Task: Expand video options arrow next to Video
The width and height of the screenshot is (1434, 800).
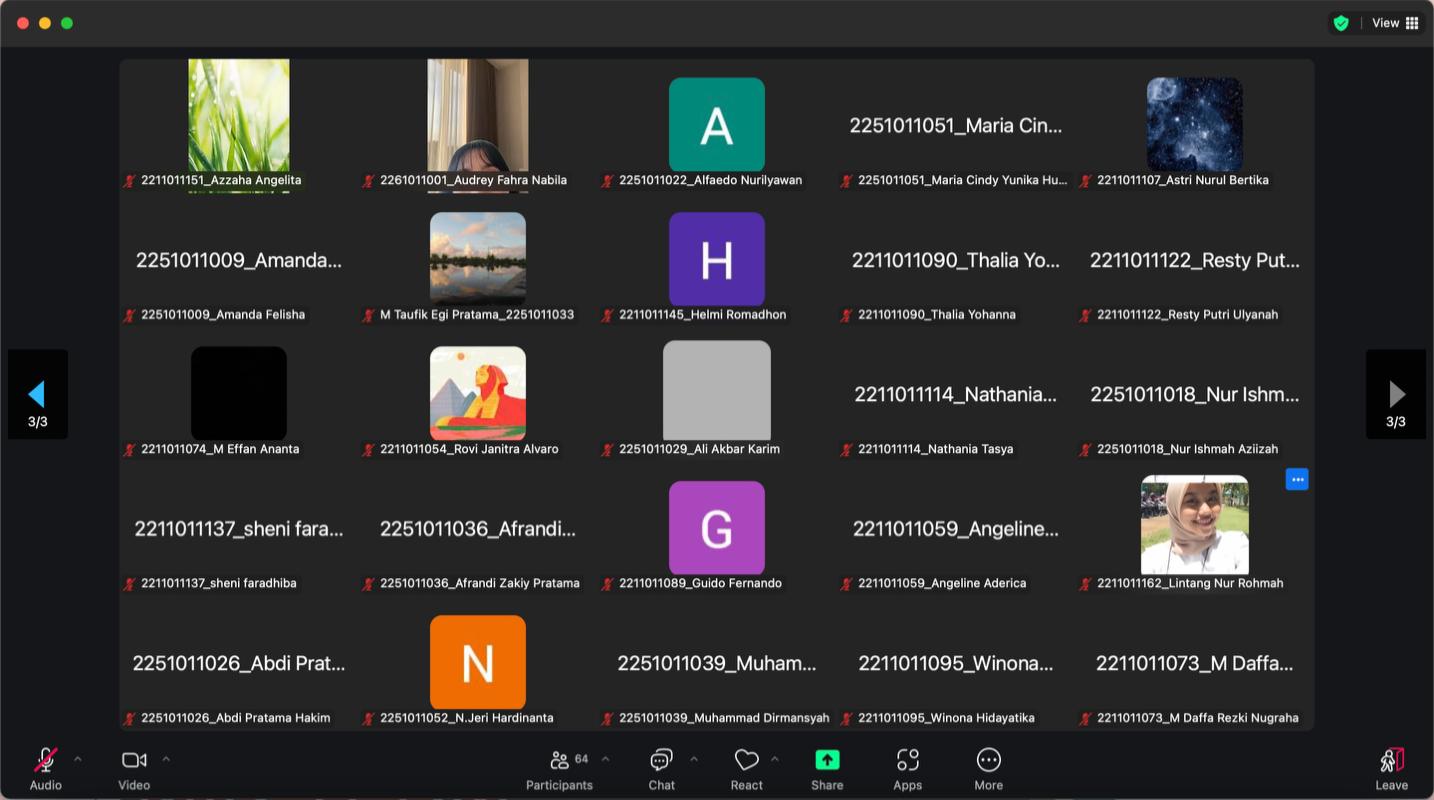Action: [x=166, y=759]
